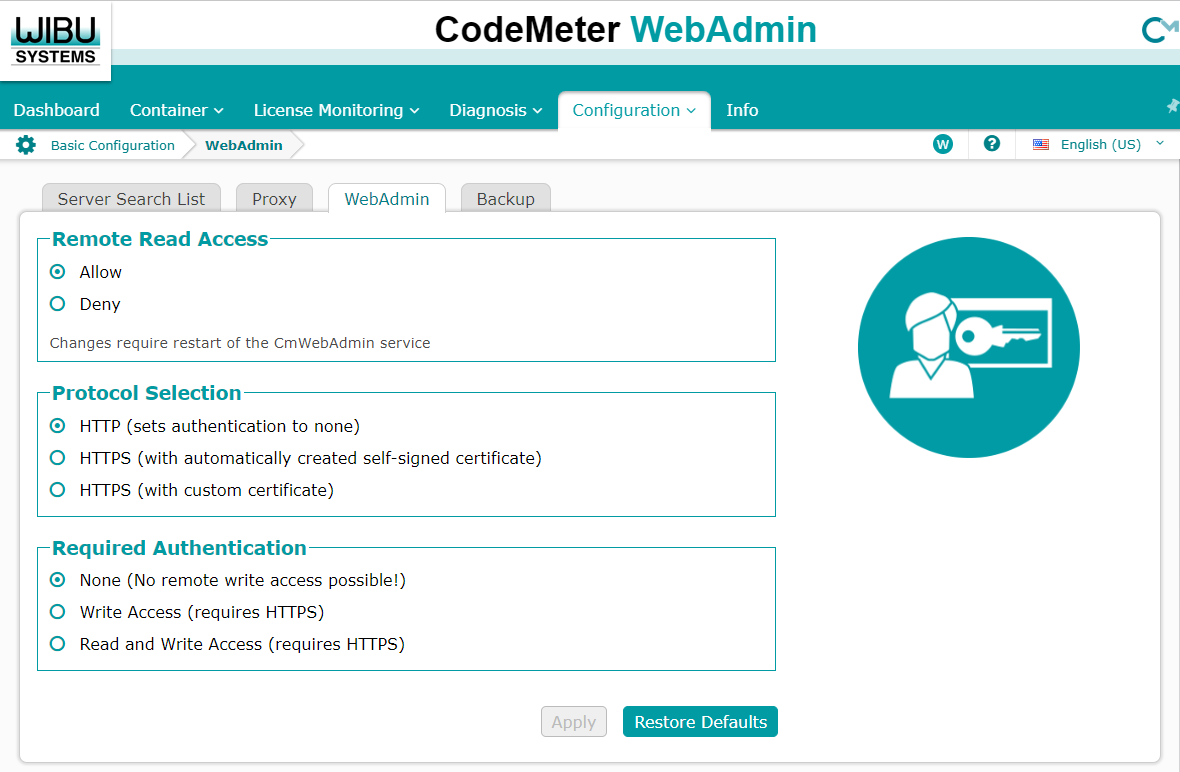
Task: Open help with question mark icon
Action: [x=992, y=144]
